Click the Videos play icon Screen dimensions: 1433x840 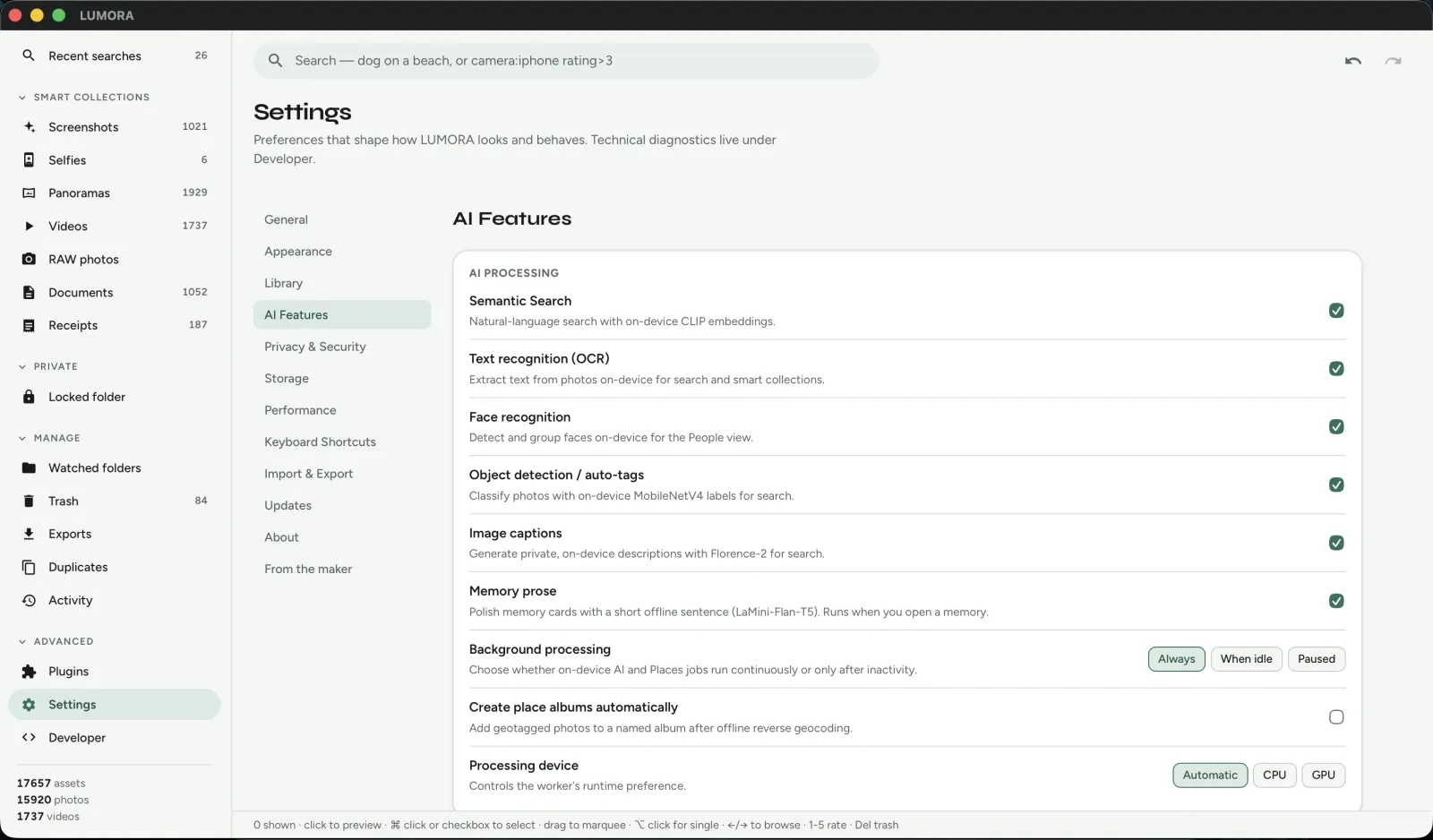click(x=29, y=227)
